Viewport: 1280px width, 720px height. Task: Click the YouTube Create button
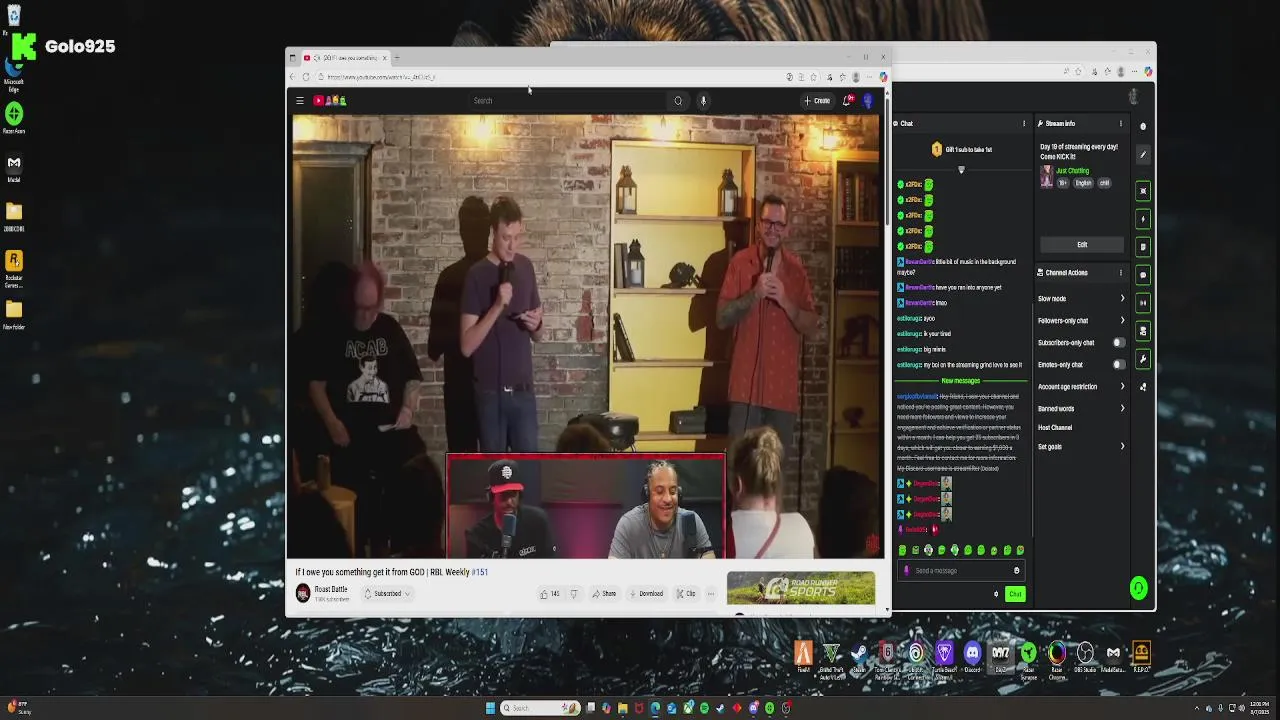tap(817, 100)
